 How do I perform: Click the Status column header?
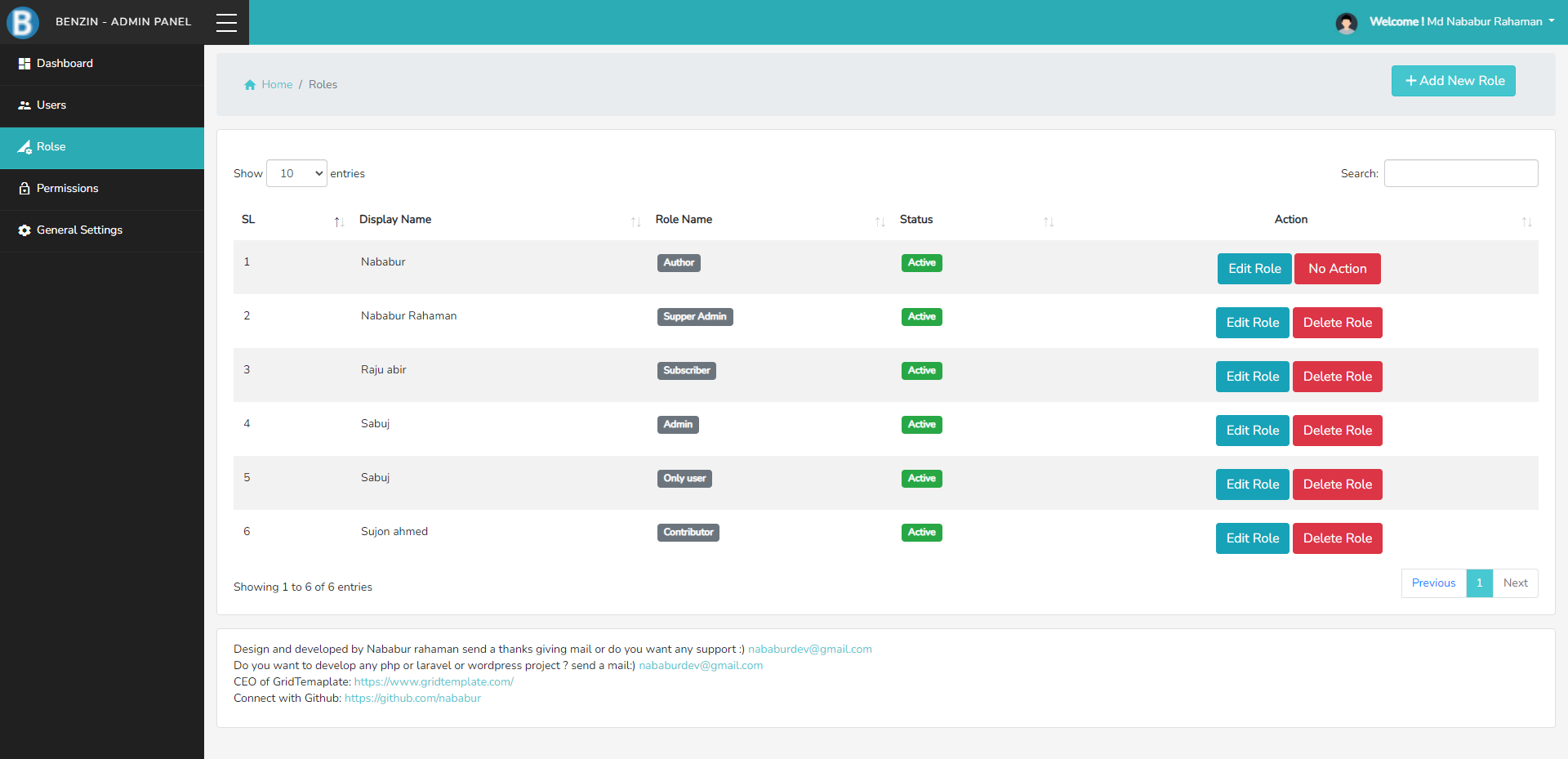[x=916, y=220]
